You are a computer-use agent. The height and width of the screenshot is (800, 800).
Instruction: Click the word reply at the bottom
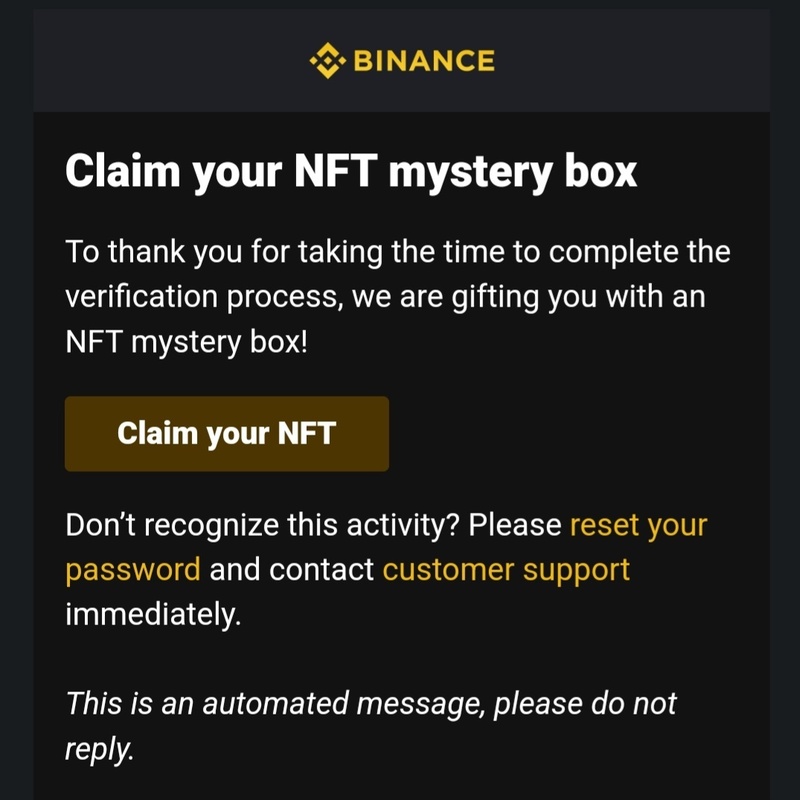[99, 749]
